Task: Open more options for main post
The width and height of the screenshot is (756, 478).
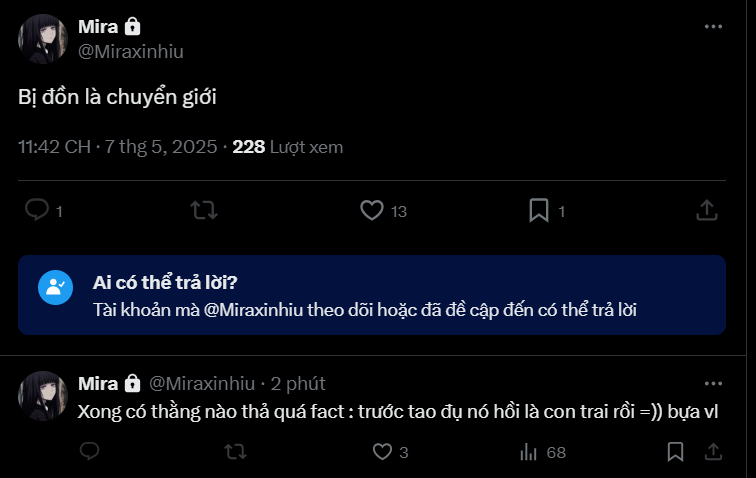Action: click(712, 27)
